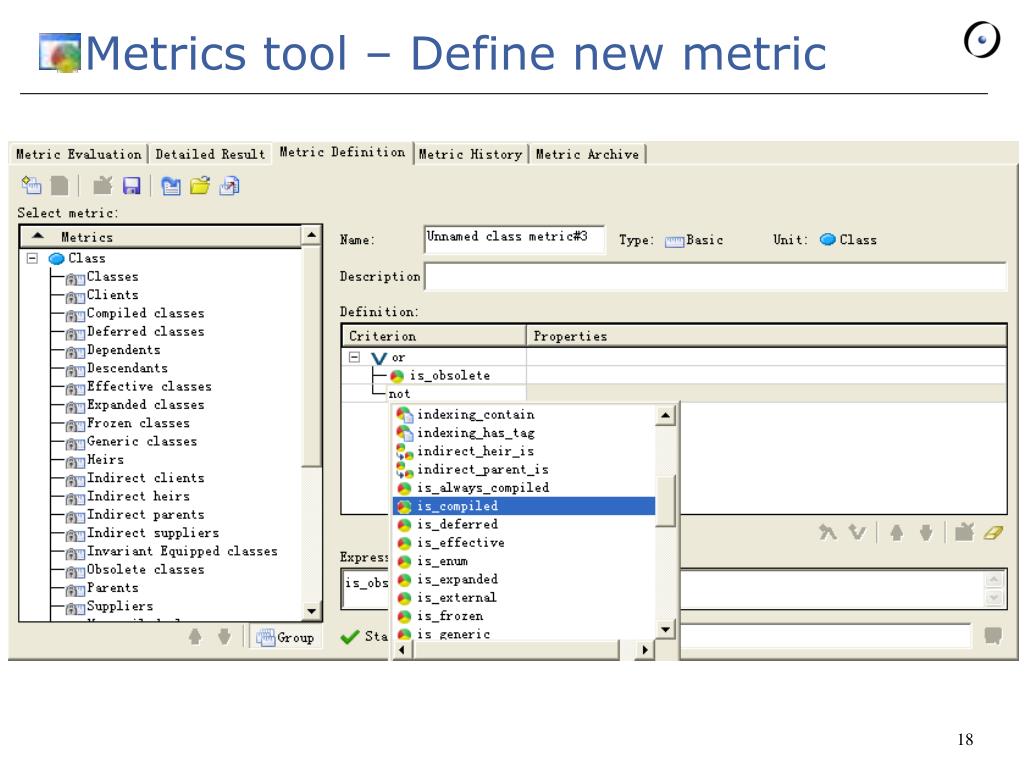
Task: Click the green check status icon
Action: pos(350,636)
